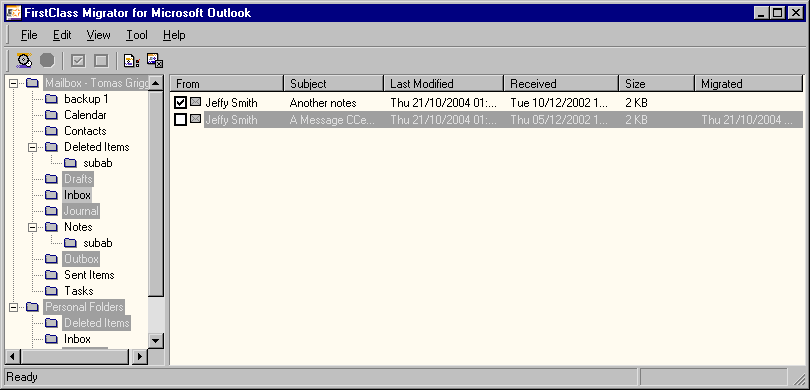Sort by the Size column header
This screenshot has height=390, width=810.
coord(657,84)
